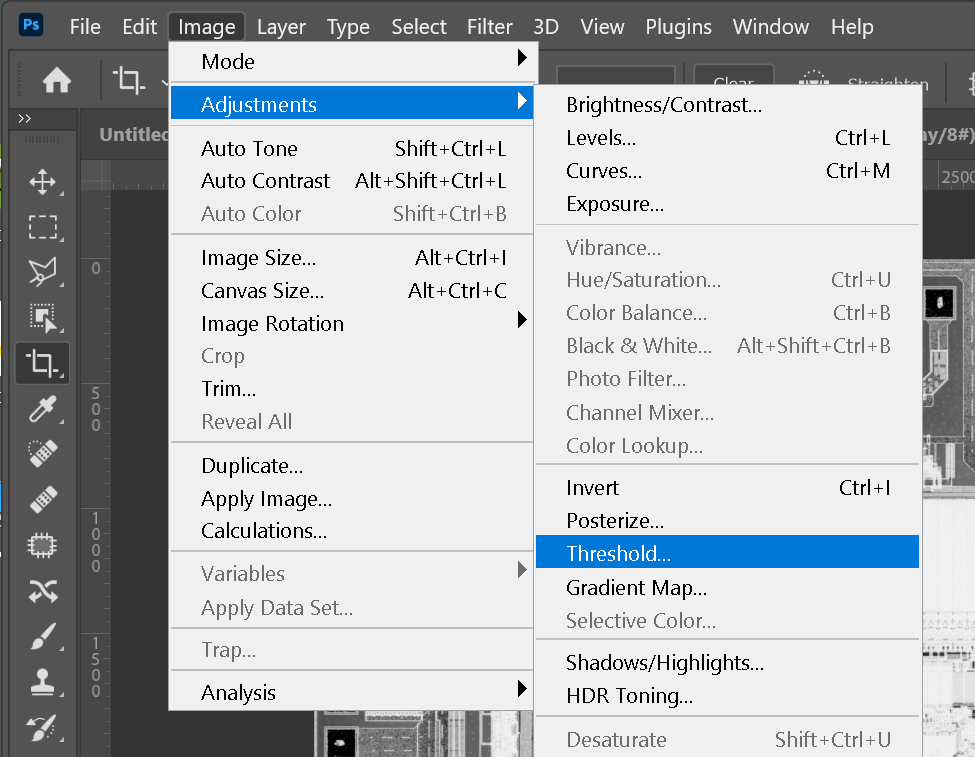Click the Straighten button in options bar
Viewport: 975px width, 757px height.
887,82
